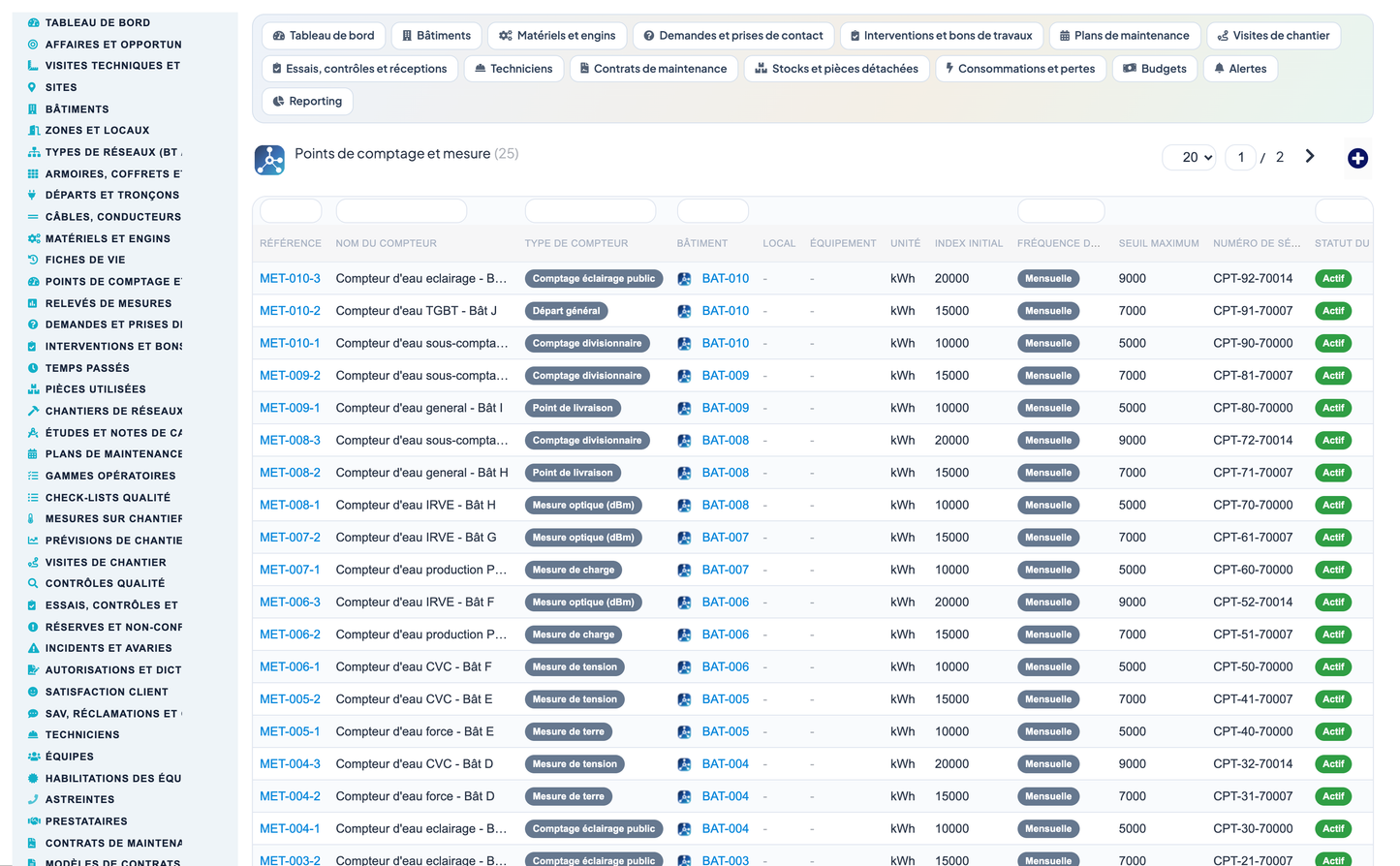Go to next page with the chevron arrow
The height and width of the screenshot is (866, 1400).
point(1310,156)
